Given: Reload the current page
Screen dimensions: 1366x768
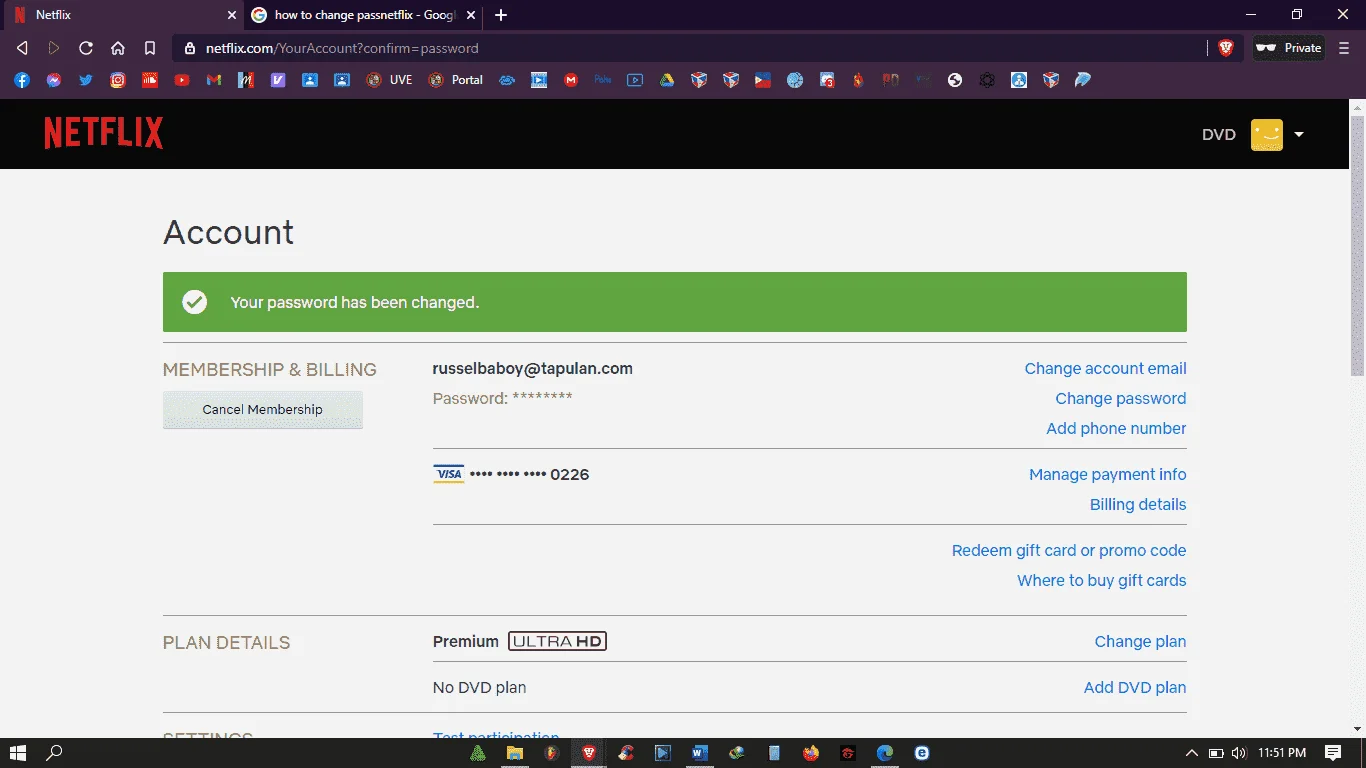Looking at the screenshot, I should 86,48.
